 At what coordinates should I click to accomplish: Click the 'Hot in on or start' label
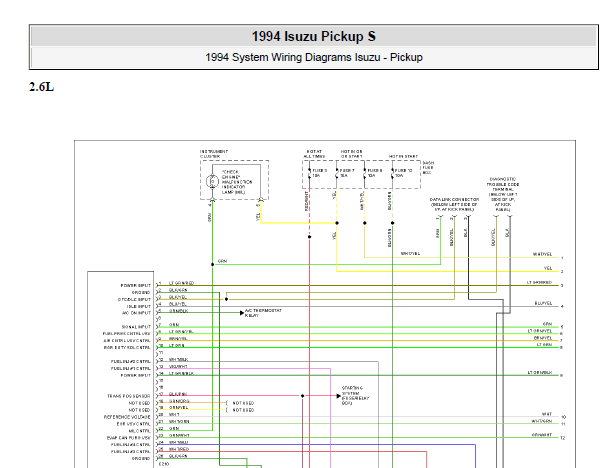click(x=351, y=154)
